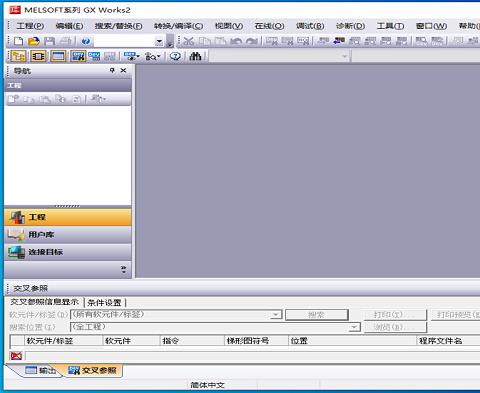Click the 打印(Y) button
The height and width of the screenshot is (393, 480).
pos(395,315)
